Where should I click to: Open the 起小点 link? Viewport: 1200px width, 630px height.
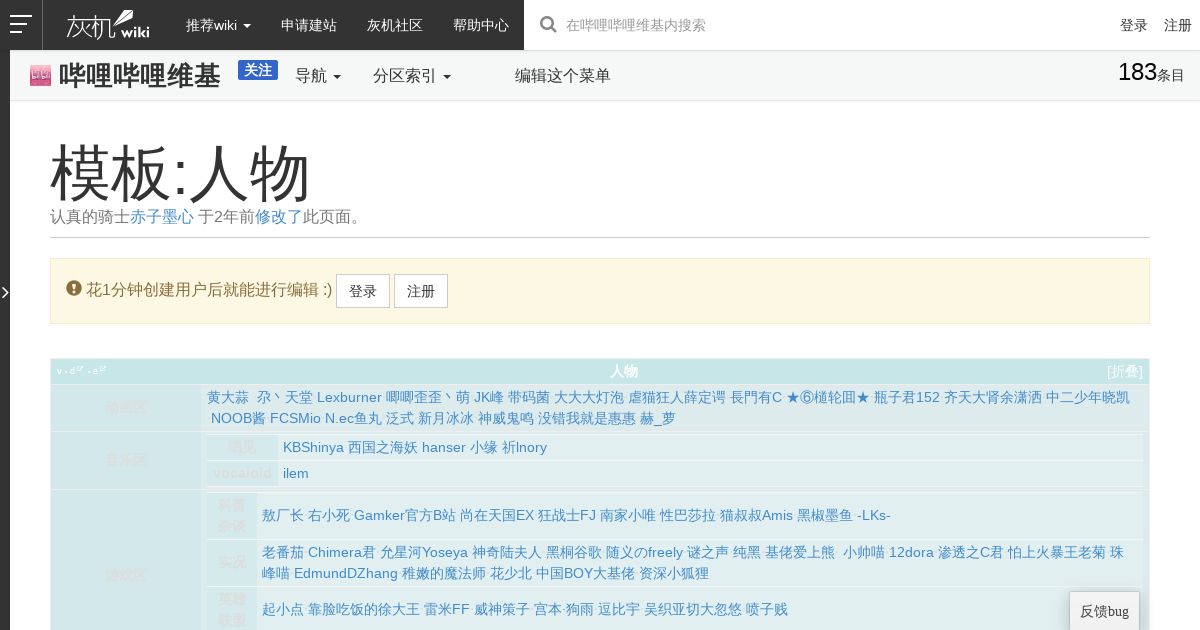(283, 609)
